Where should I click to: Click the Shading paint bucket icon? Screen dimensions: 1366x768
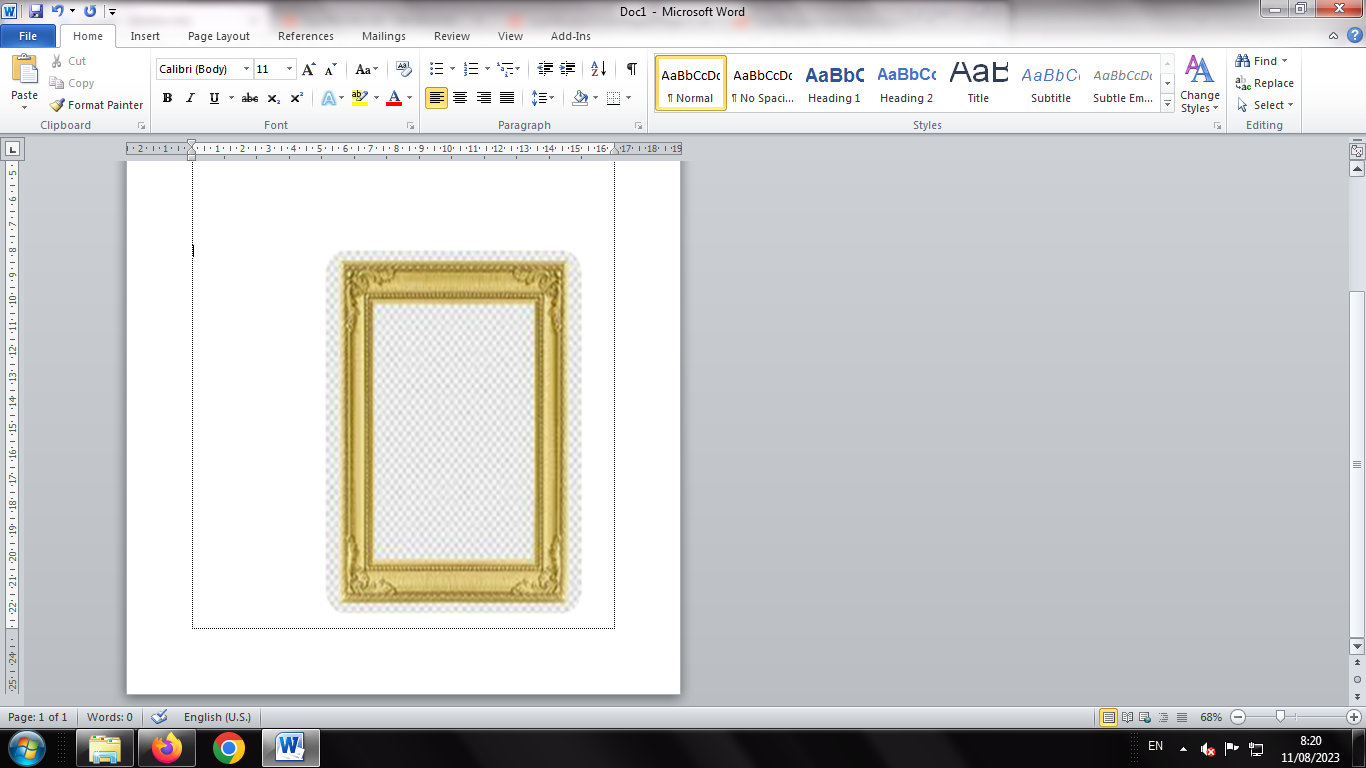pos(580,98)
